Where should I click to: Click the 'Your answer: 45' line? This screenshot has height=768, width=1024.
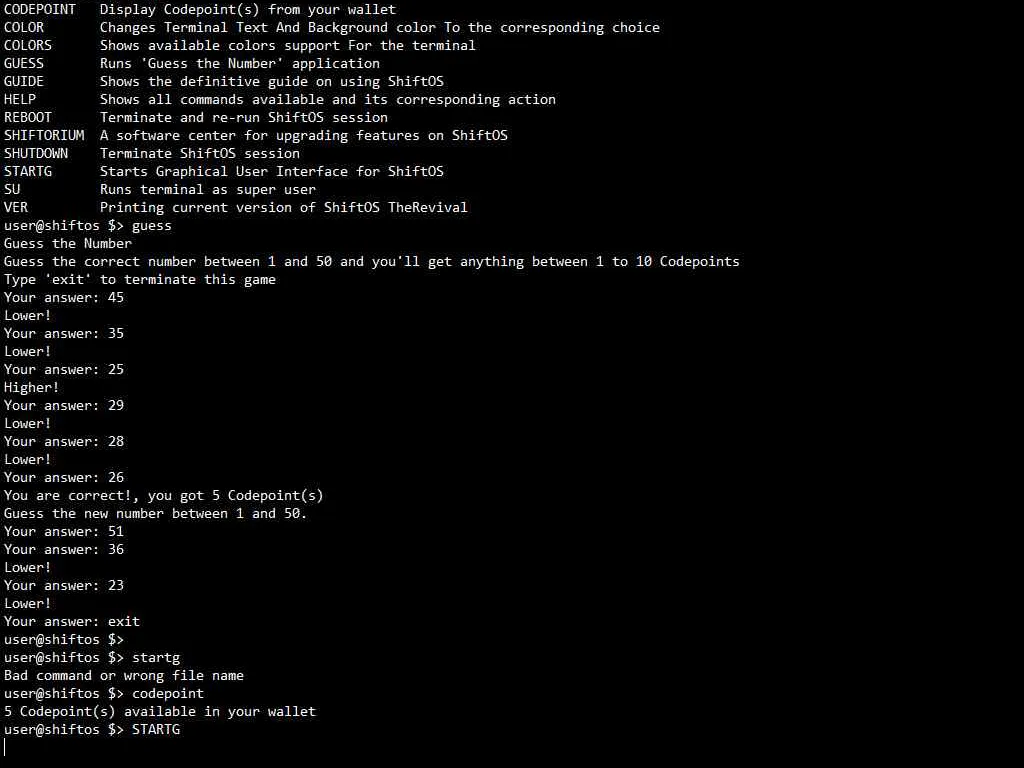(64, 297)
